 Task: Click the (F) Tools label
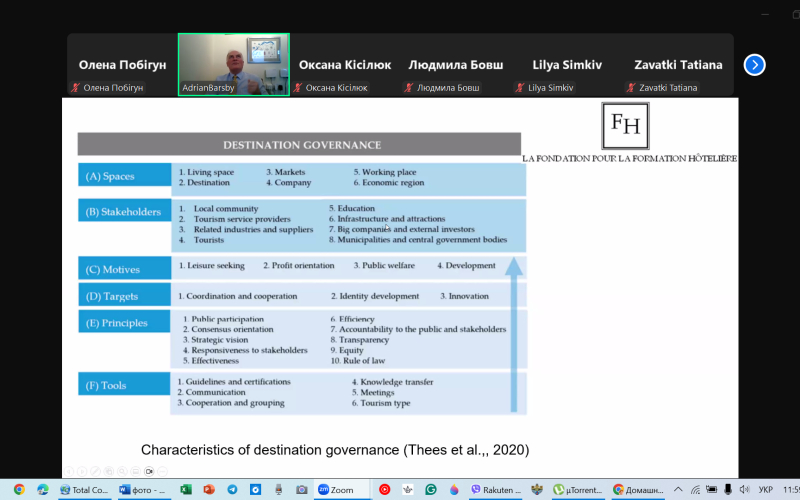(x=124, y=385)
